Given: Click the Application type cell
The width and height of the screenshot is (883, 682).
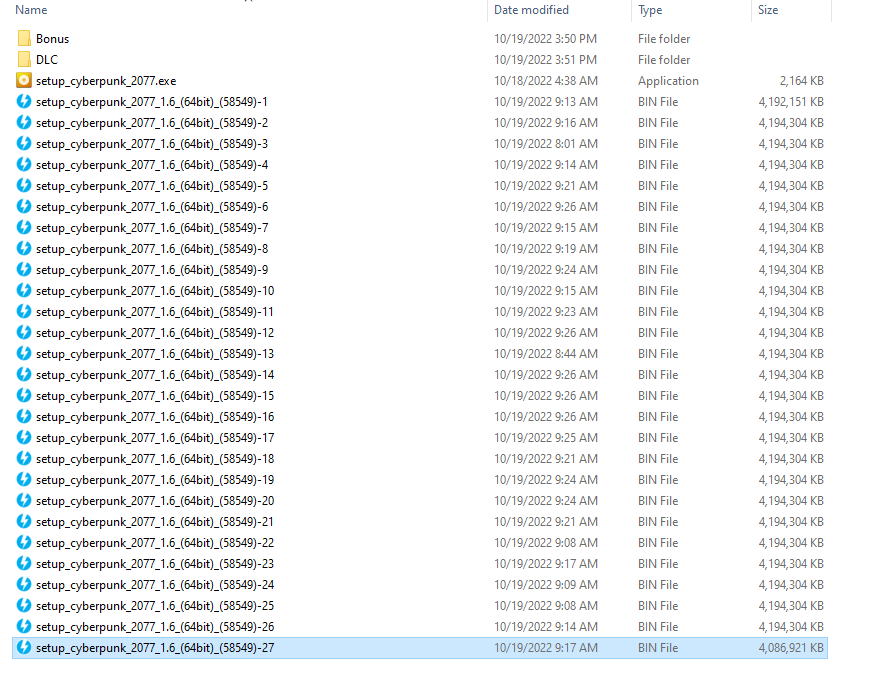Looking at the screenshot, I should pos(668,81).
